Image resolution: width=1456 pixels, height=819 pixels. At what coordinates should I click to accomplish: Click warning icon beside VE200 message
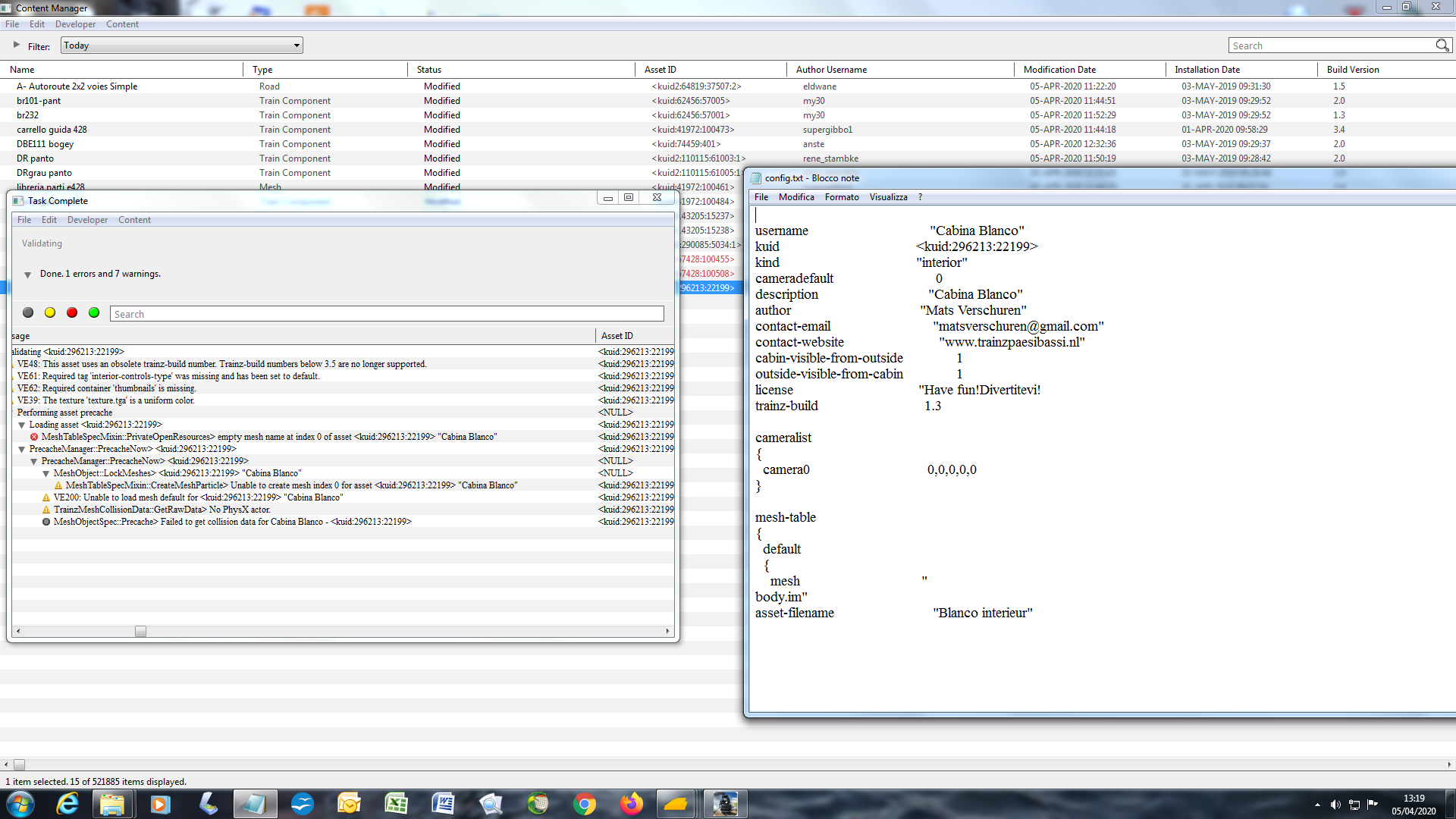coord(46,497)
